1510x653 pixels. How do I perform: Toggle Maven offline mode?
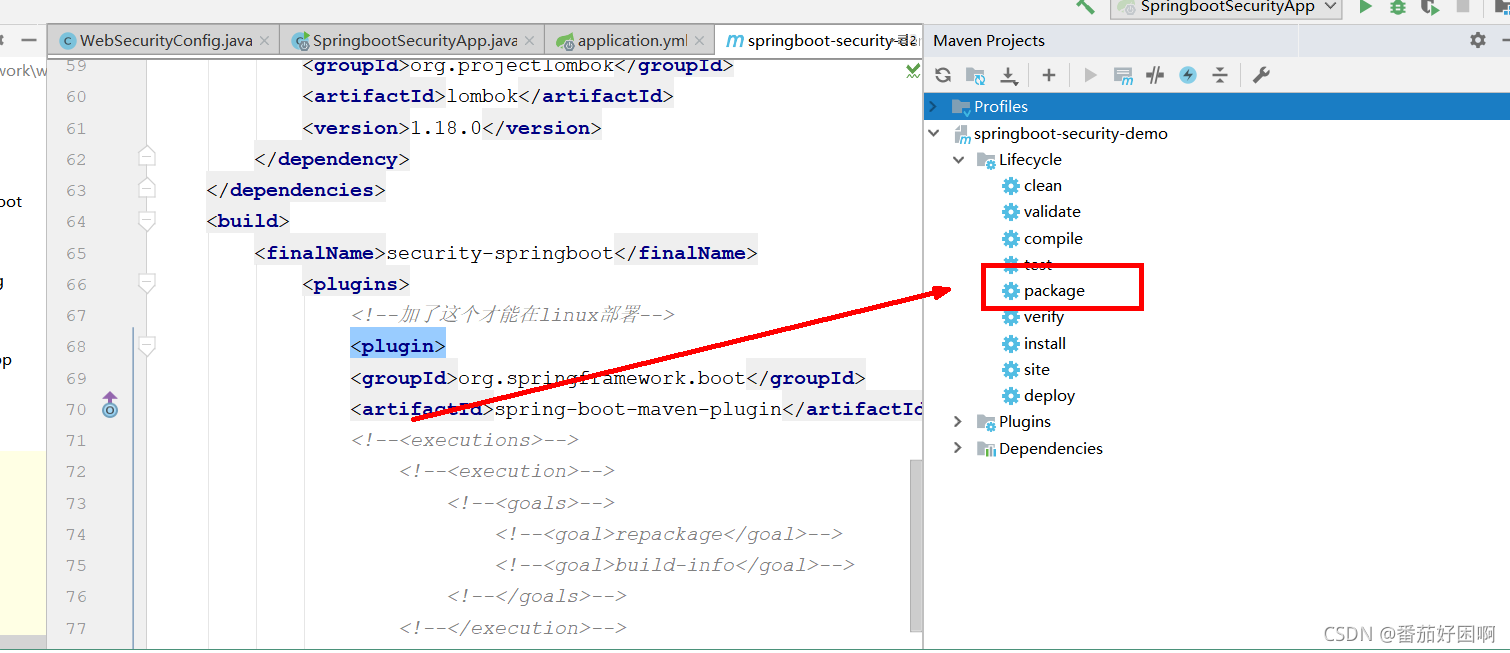pos(1155,75)
